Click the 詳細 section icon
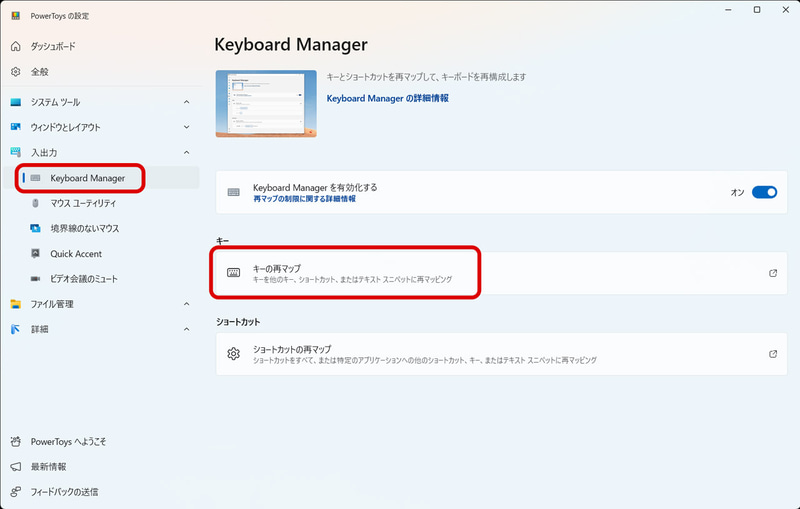 (x=16, y=329)
